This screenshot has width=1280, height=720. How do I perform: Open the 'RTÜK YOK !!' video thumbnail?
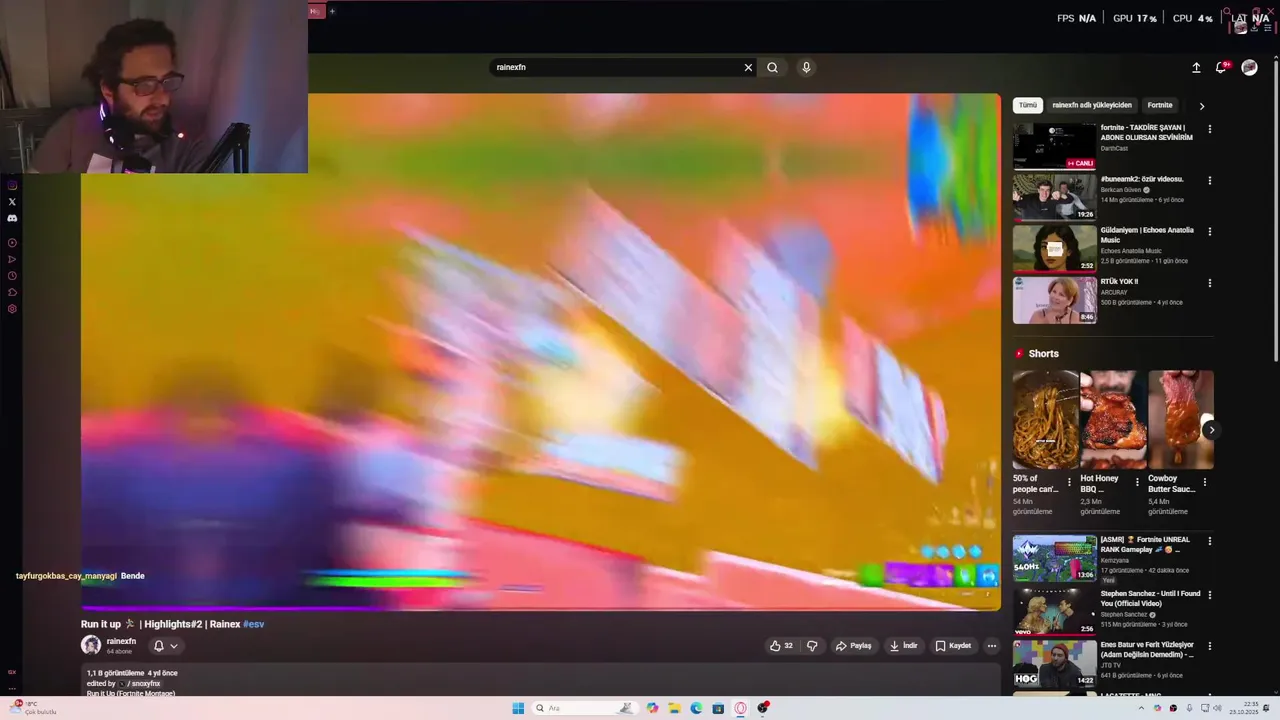(1054, 300)
